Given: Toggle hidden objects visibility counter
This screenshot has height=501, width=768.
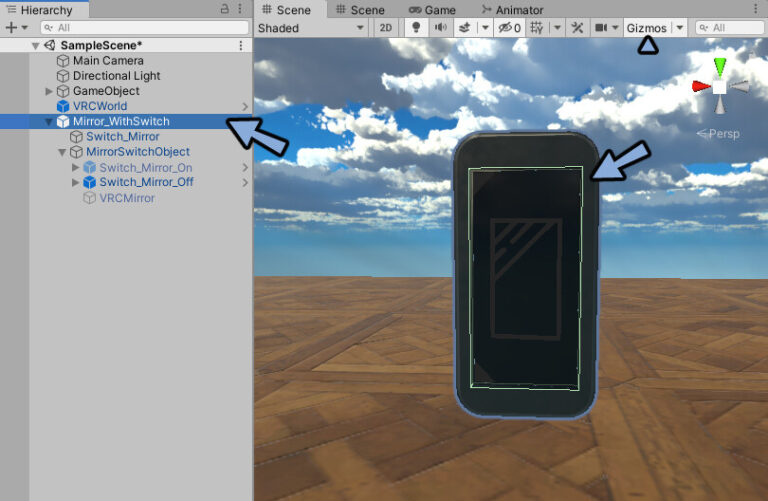Looking at the screenshot, I should coord(510,28).
